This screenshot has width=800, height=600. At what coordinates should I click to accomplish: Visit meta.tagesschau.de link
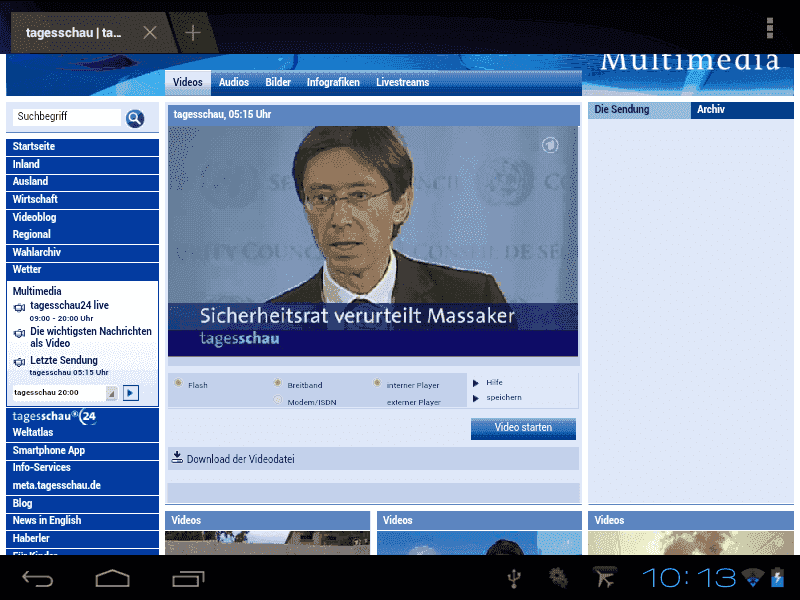point(82,486)
